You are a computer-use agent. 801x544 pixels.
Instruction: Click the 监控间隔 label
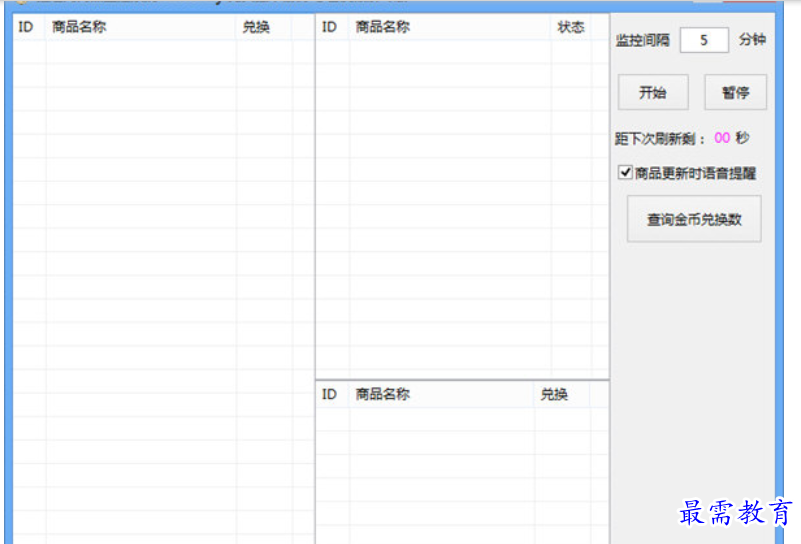[642, 40]
